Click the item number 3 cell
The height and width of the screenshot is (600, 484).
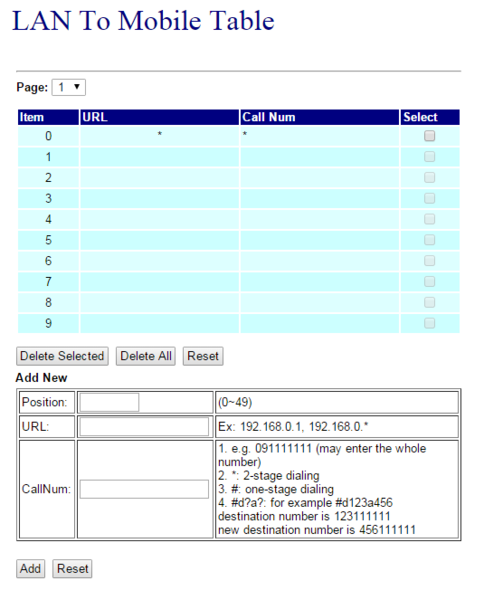click(x=48, y=199)
